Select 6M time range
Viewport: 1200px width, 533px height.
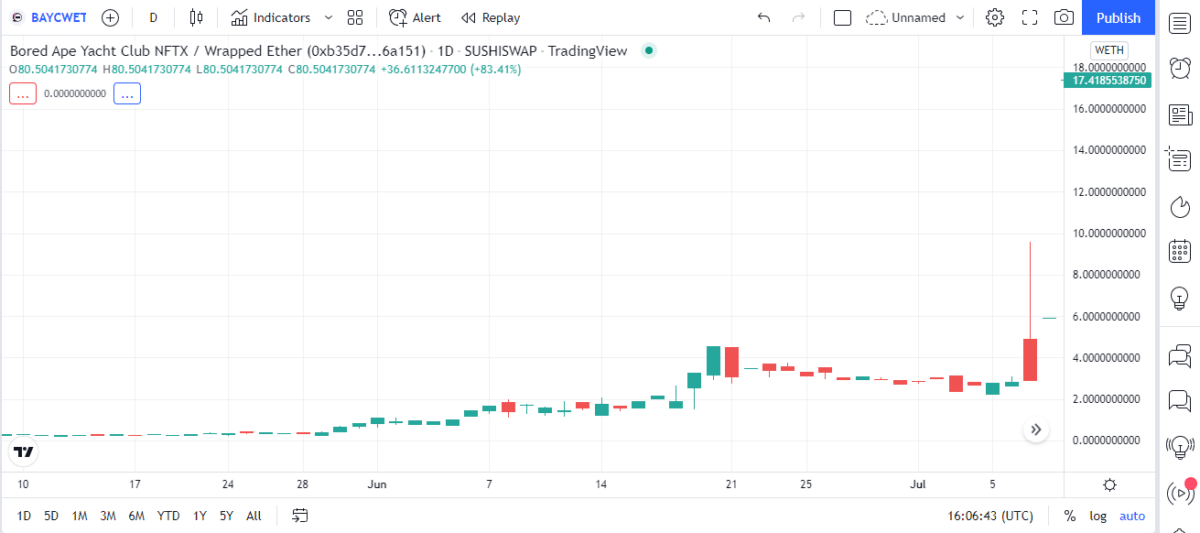pyautogui.click(x=137, y=516)
